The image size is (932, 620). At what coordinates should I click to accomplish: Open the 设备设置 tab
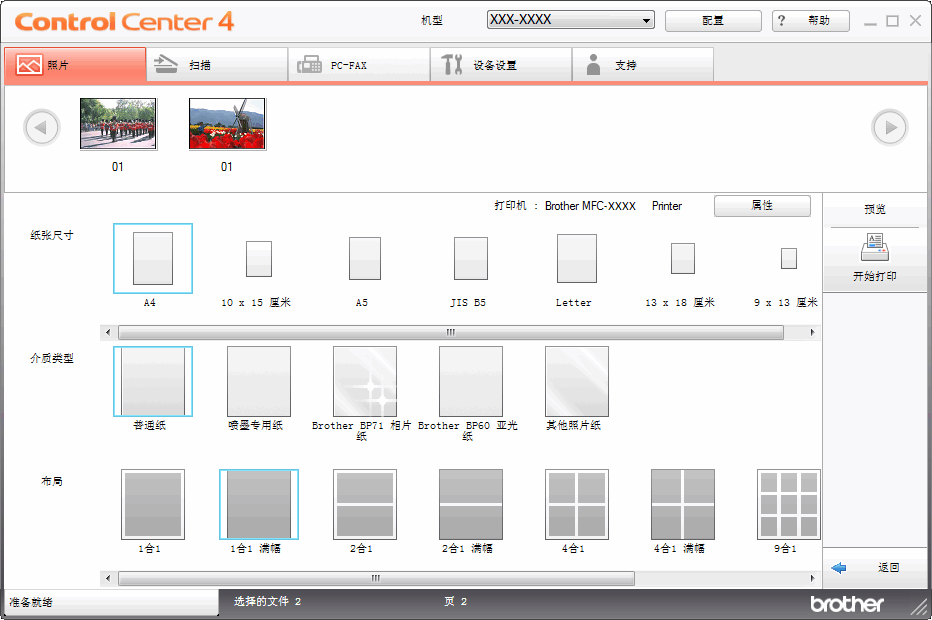click(502, 65)
